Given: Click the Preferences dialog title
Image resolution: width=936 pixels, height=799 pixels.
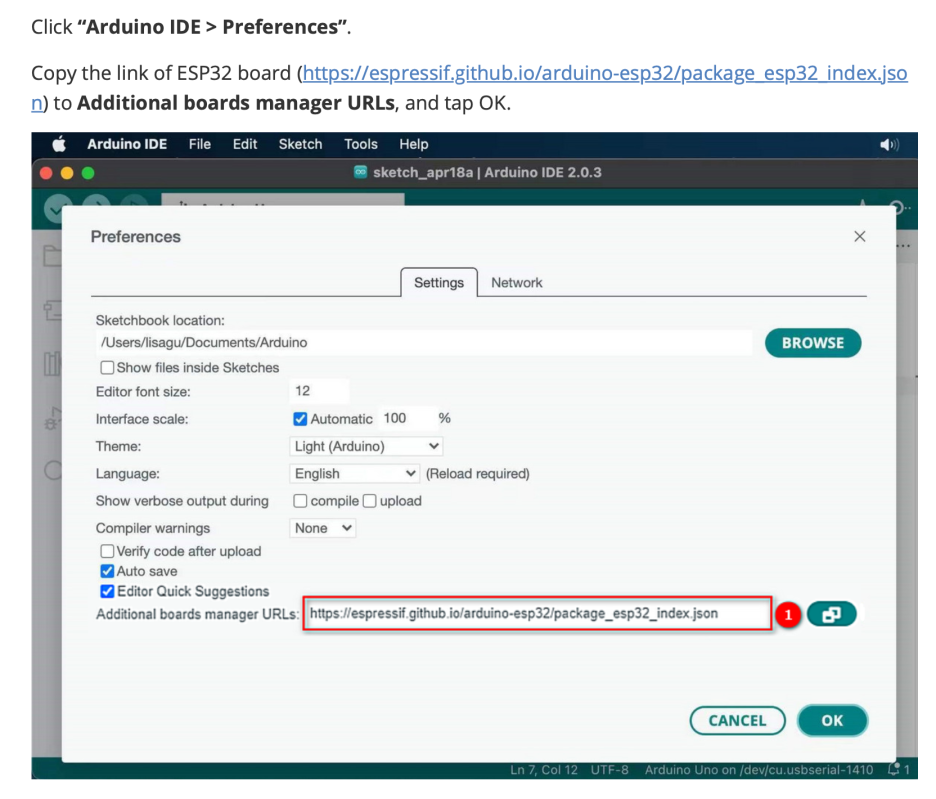Looking at the screenshot, I should click(x=136, y=236).
